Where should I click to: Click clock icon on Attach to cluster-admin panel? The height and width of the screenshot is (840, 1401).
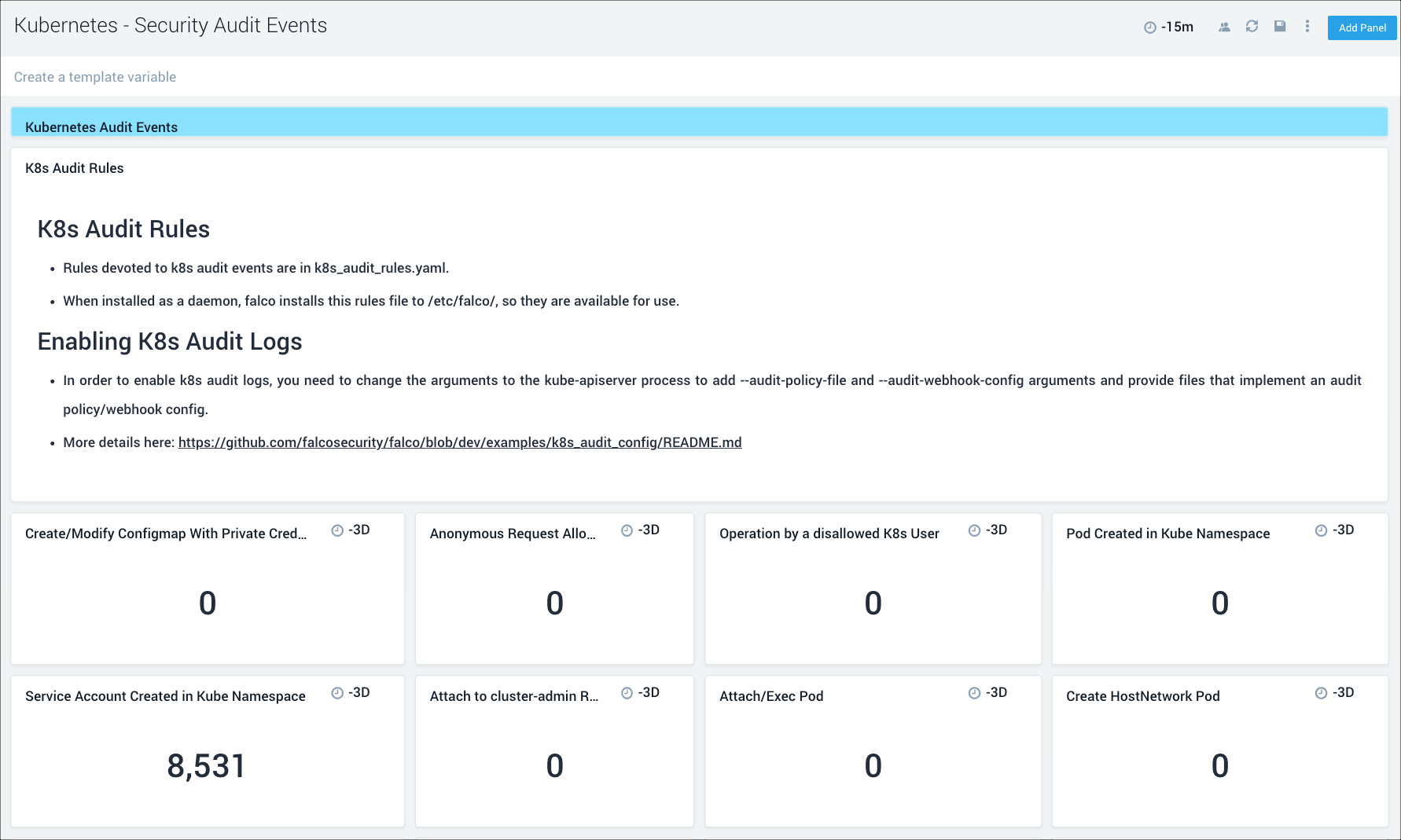point(627,693)
